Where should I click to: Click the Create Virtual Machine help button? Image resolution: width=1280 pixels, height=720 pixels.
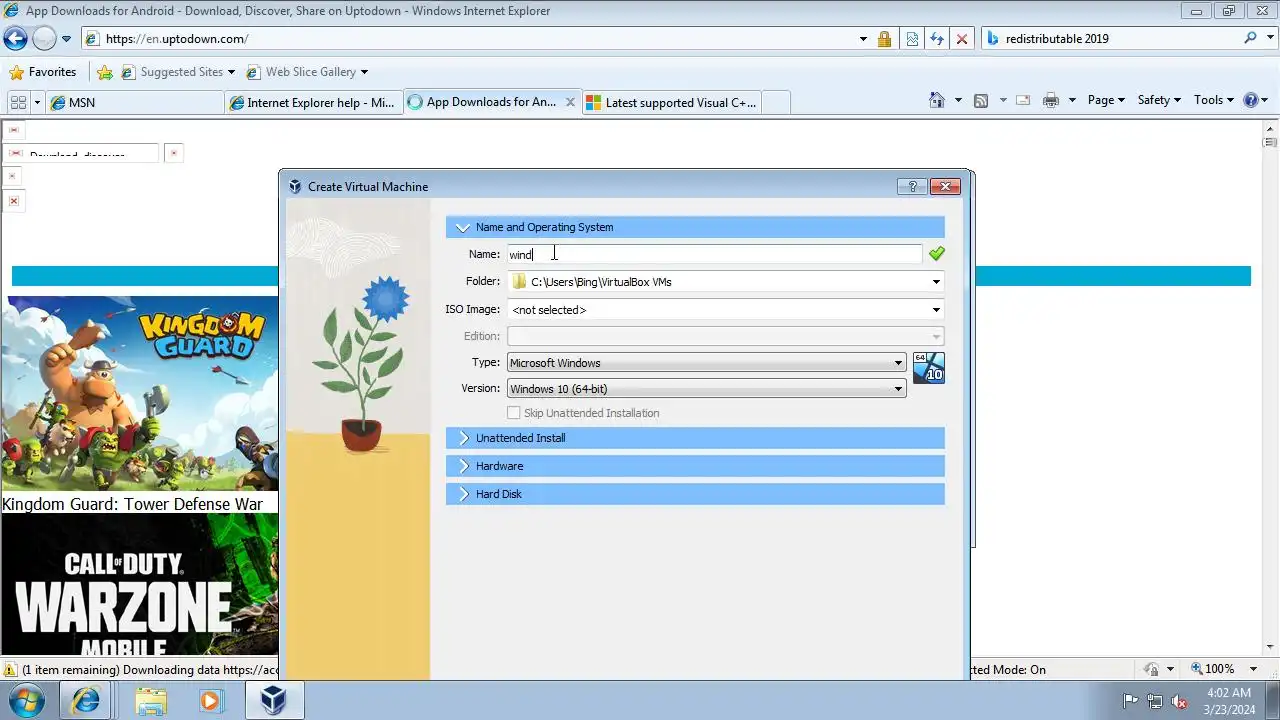pyautogui.click(x=912, y=186)
